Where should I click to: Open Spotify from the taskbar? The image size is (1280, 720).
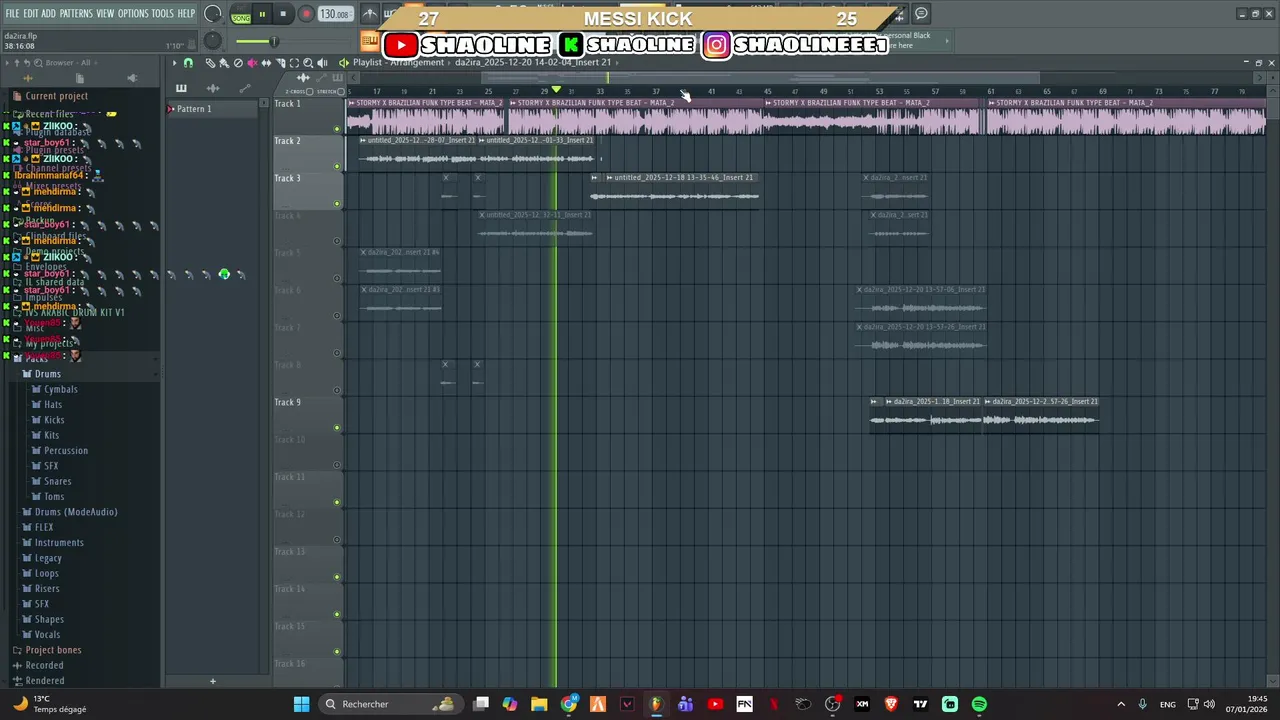click(x=979, y=704)
